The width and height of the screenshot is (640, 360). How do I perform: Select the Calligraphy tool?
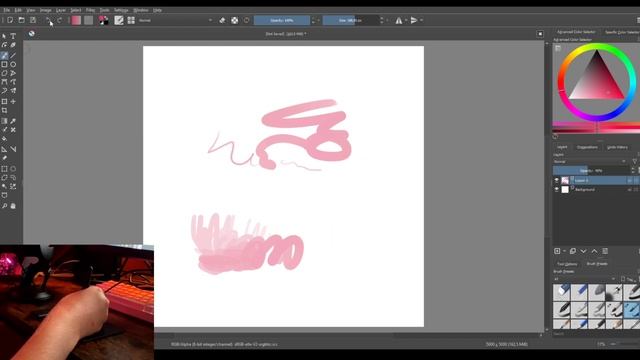click(13, 45)
